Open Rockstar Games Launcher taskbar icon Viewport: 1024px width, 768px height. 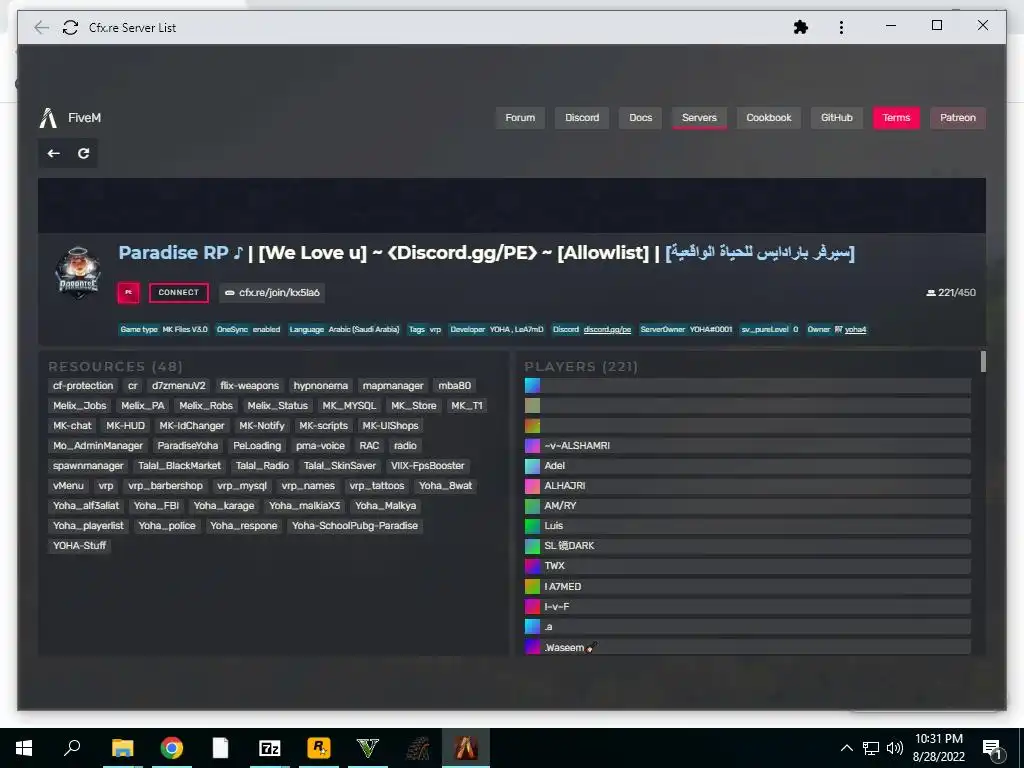(319, 748)
